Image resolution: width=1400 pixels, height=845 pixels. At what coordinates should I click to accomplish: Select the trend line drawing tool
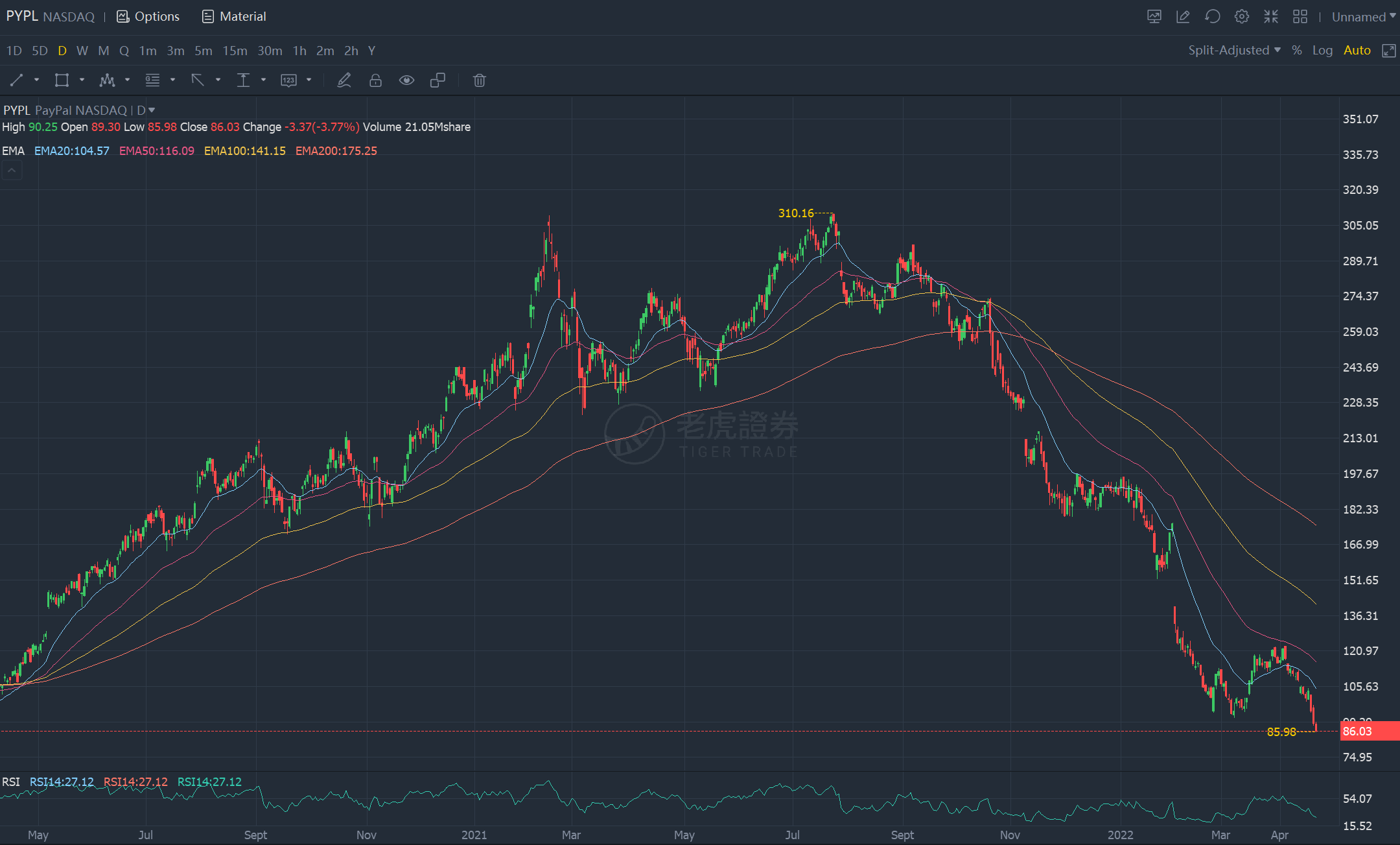(17, 80)
